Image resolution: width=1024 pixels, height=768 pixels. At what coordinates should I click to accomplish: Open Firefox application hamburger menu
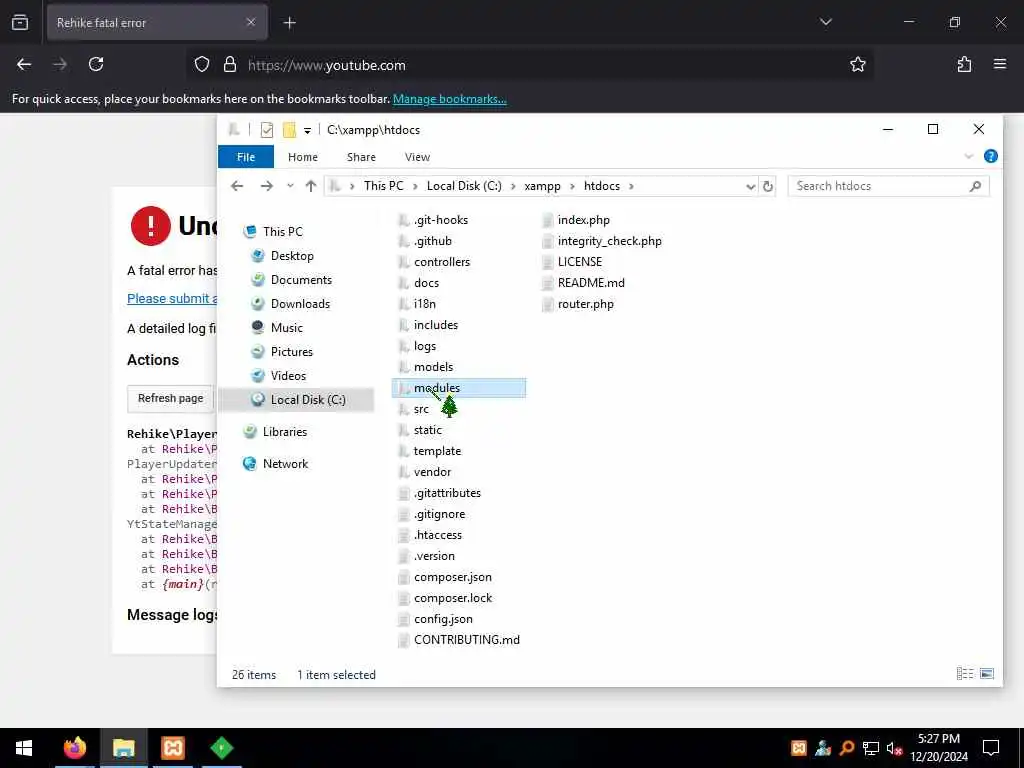tap(1000, 65)
